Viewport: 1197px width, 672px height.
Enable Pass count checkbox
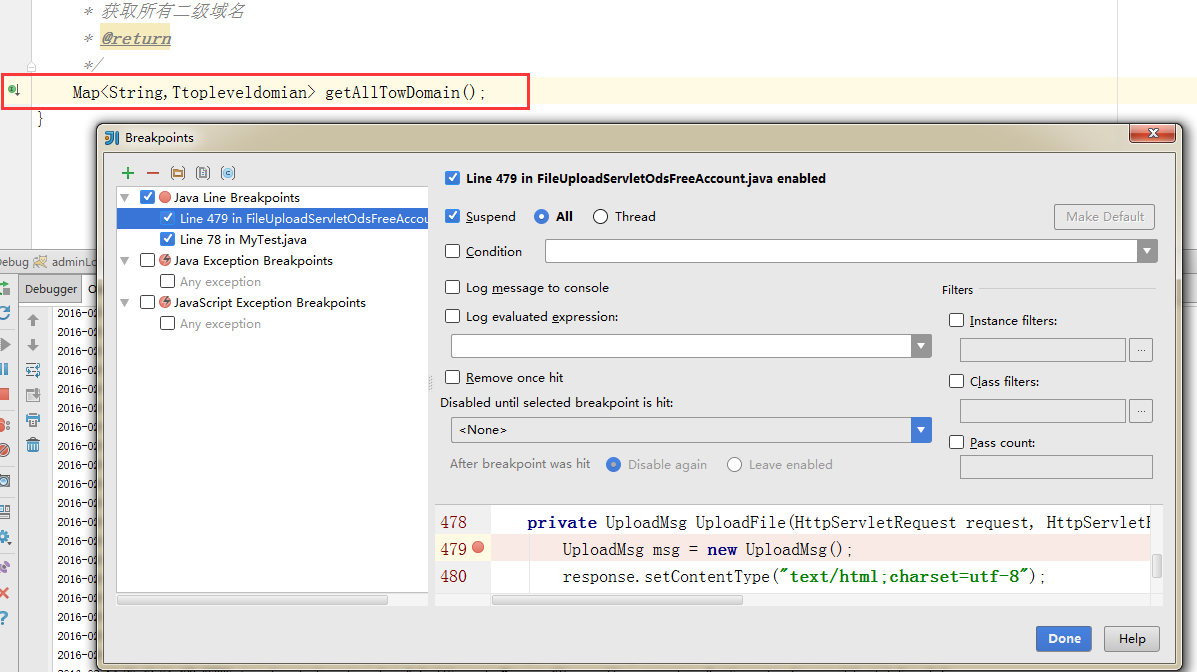tap(957, 442)
